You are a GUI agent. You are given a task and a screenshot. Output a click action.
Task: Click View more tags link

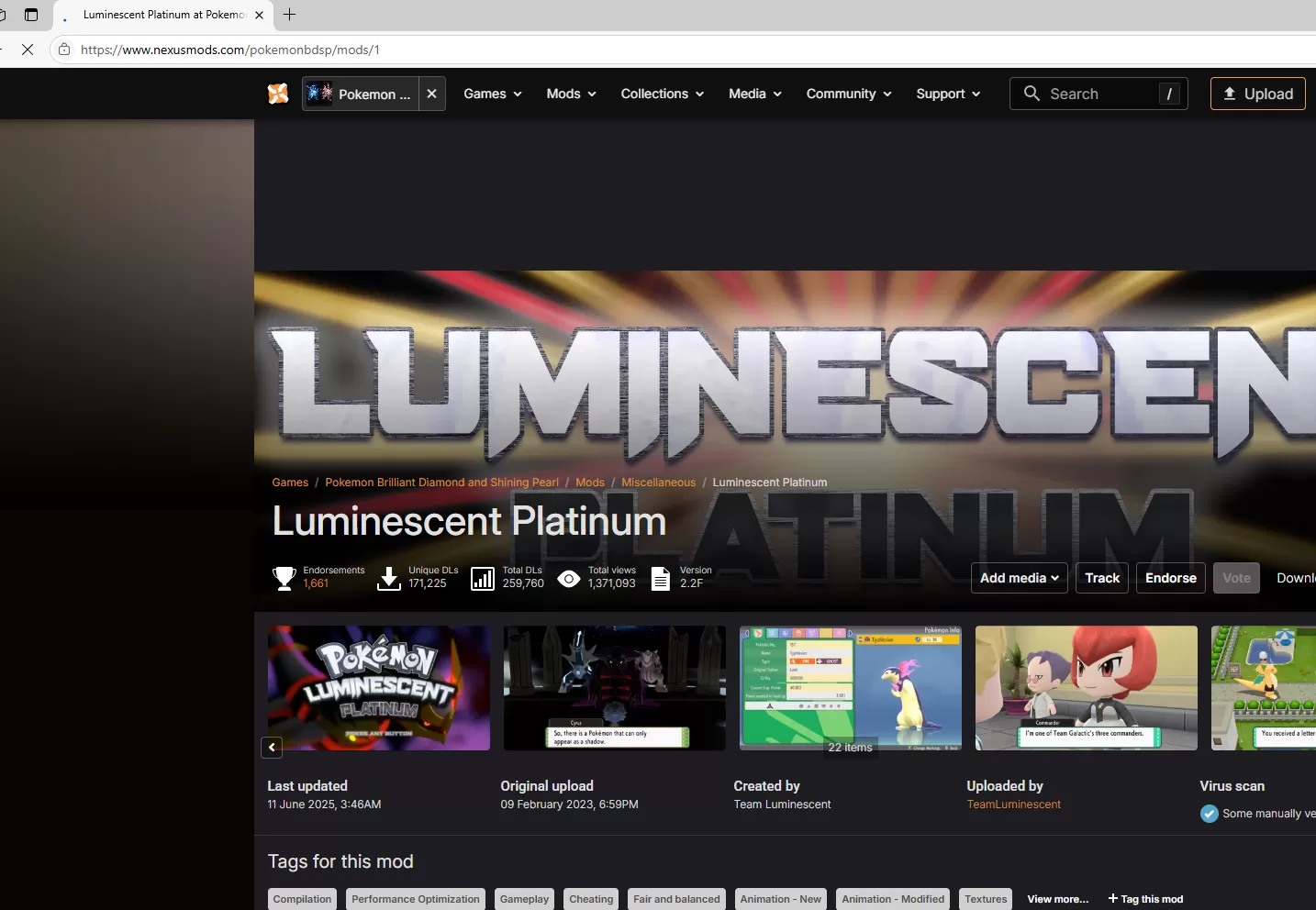coord(1057,899)
